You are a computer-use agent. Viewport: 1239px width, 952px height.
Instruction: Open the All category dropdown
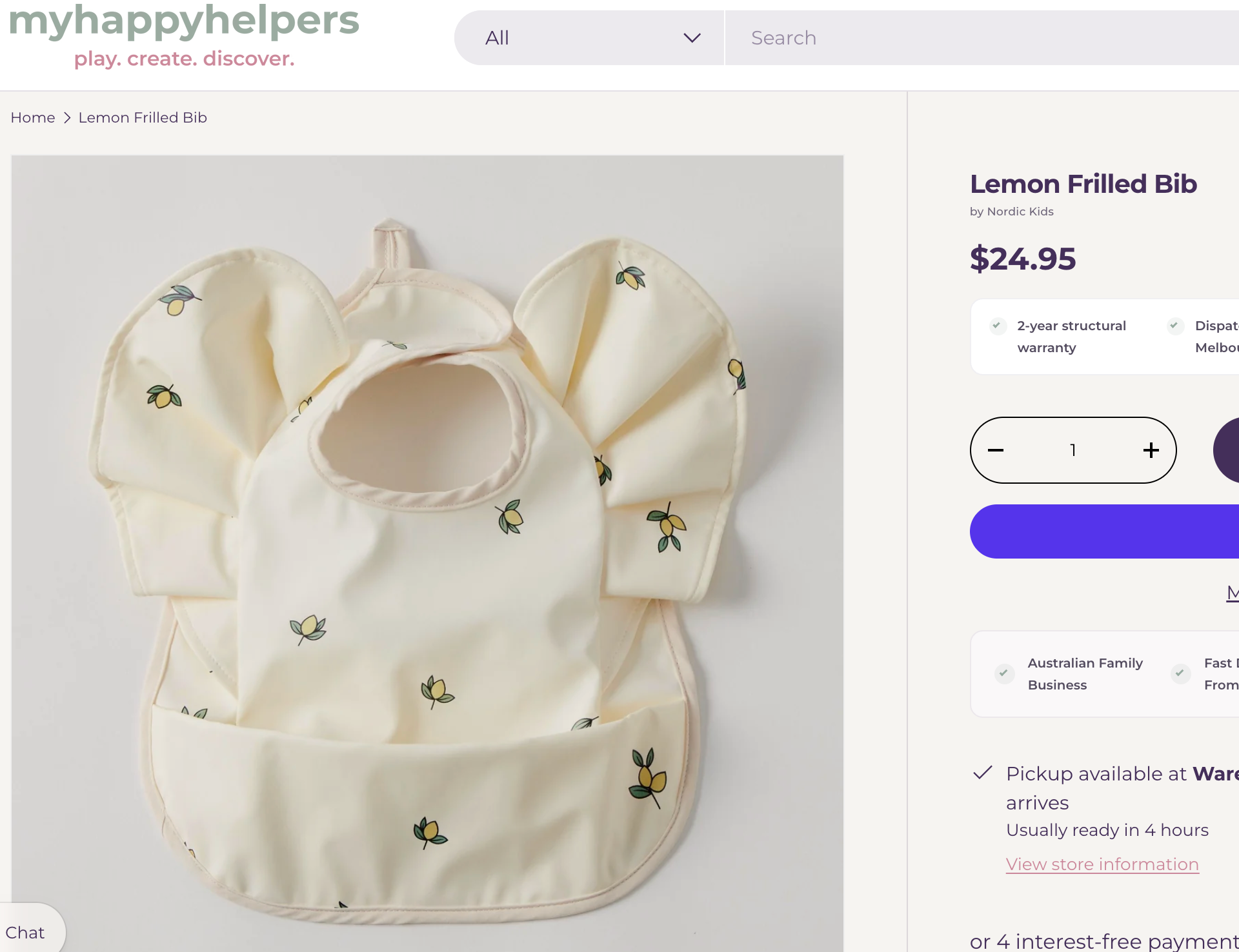click(589, 38)
